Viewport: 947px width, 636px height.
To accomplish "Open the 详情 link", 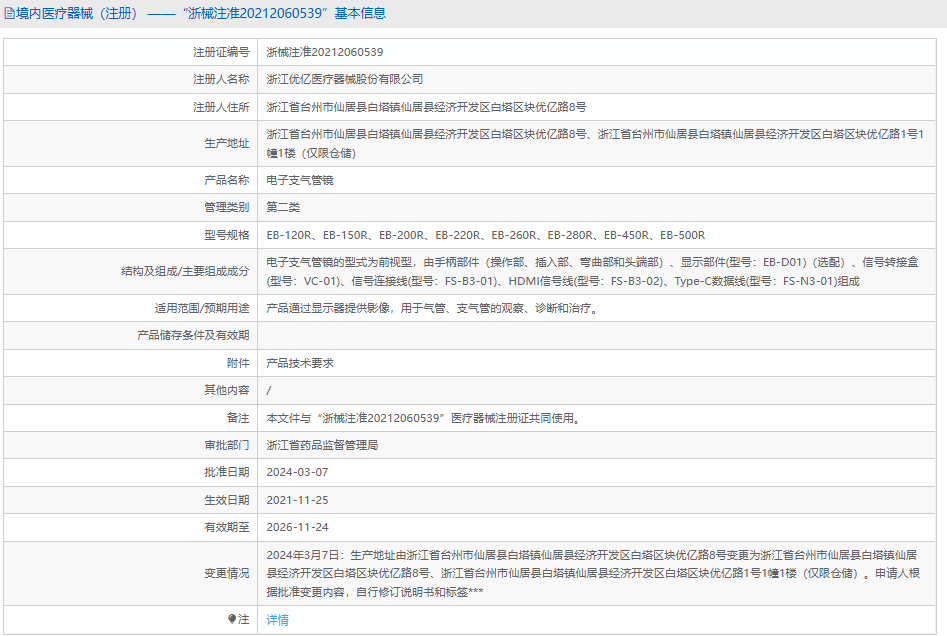I will [277, 620].
